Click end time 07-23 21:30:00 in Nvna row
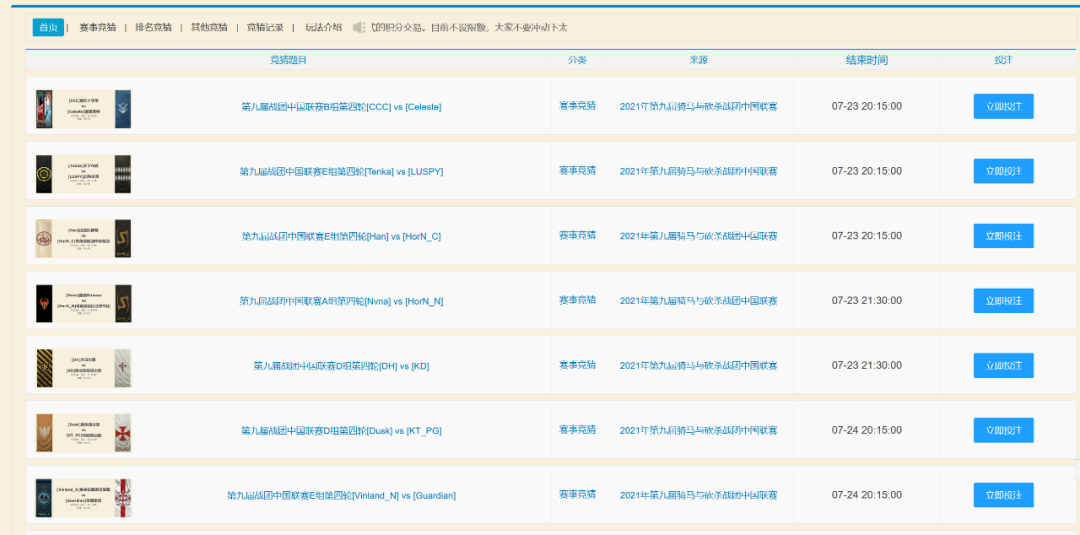 point(866,301)
